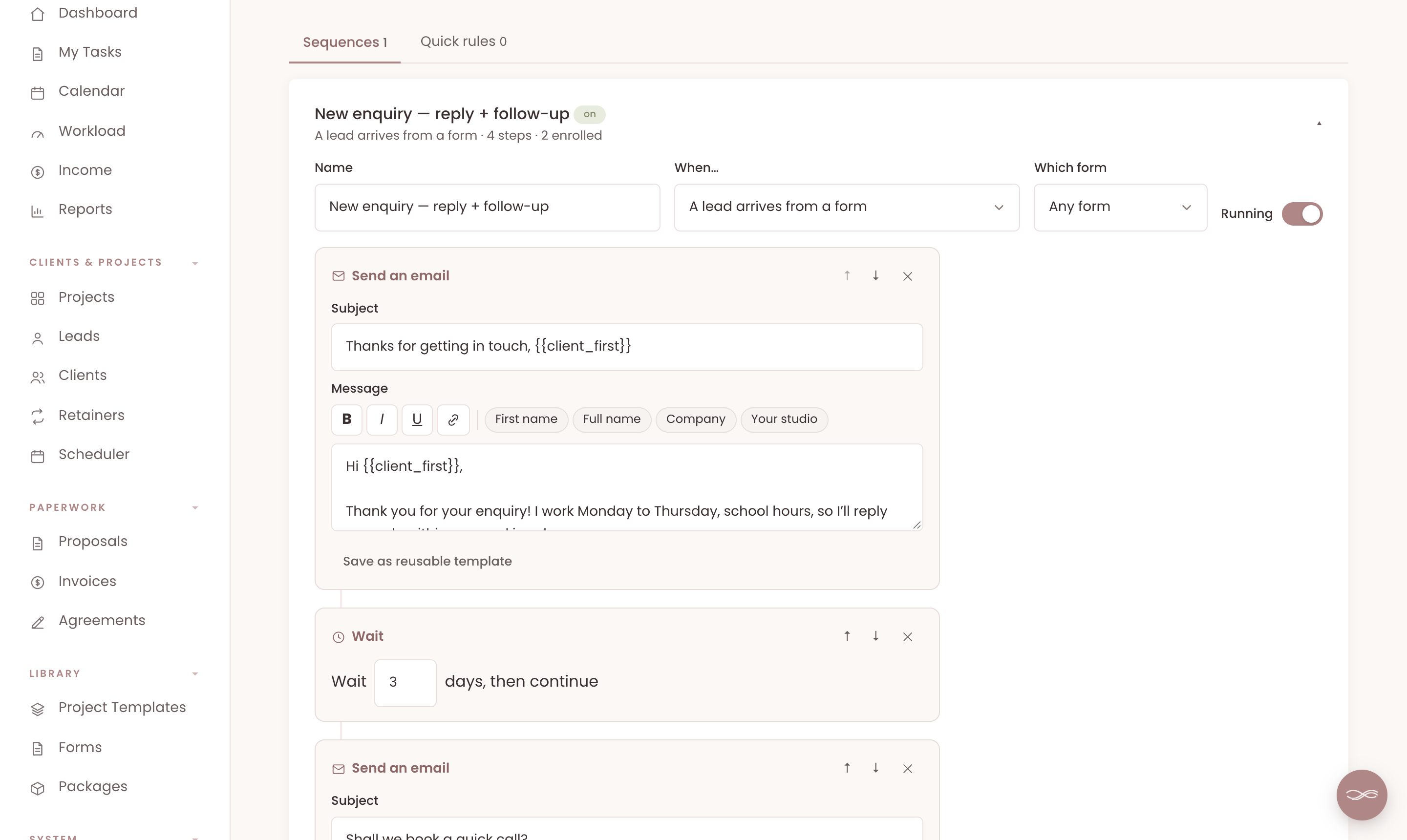1407x840 pixels.
Task: Open the floating chat helper button
Action: coord(1362,795)
